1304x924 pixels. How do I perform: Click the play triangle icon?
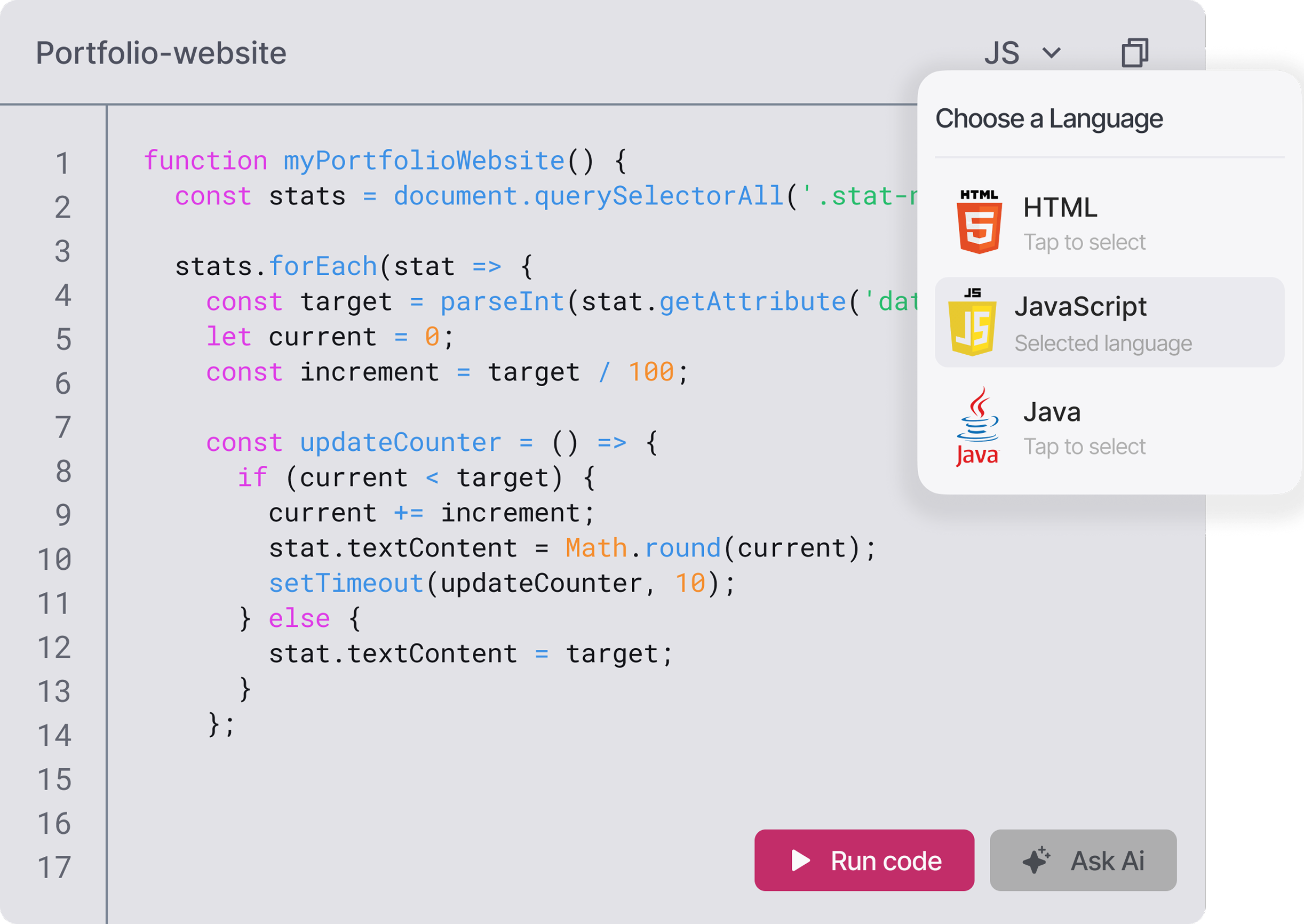800,861
